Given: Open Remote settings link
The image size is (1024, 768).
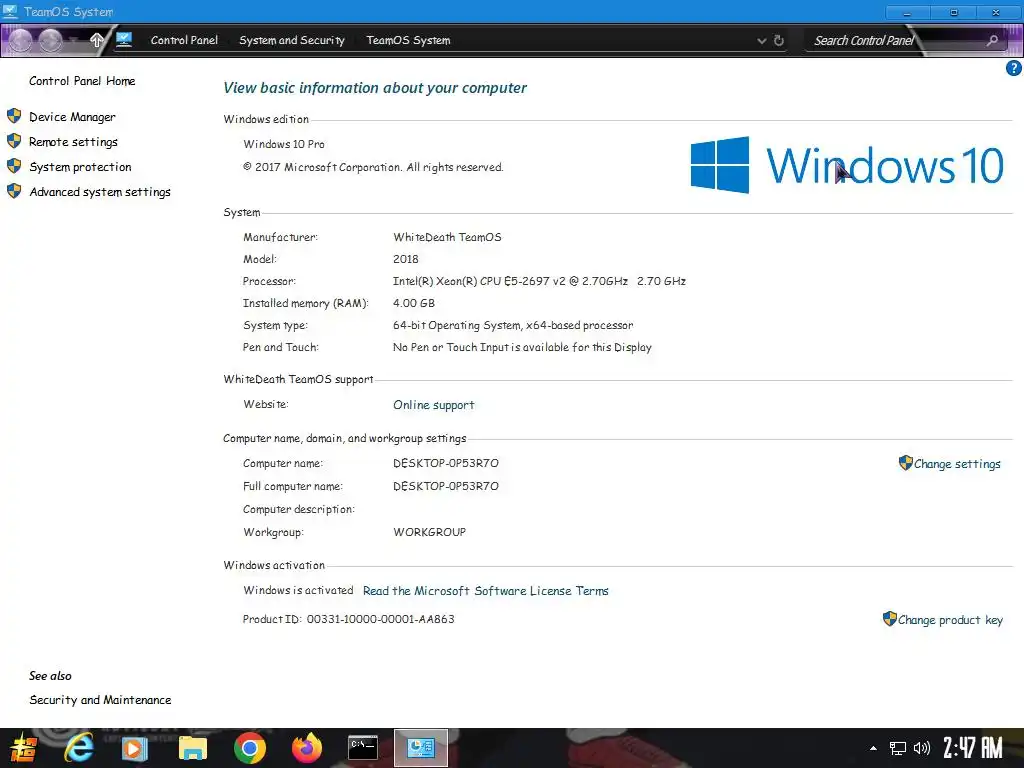Looking at the screenshot, I should tap(73, 142).
